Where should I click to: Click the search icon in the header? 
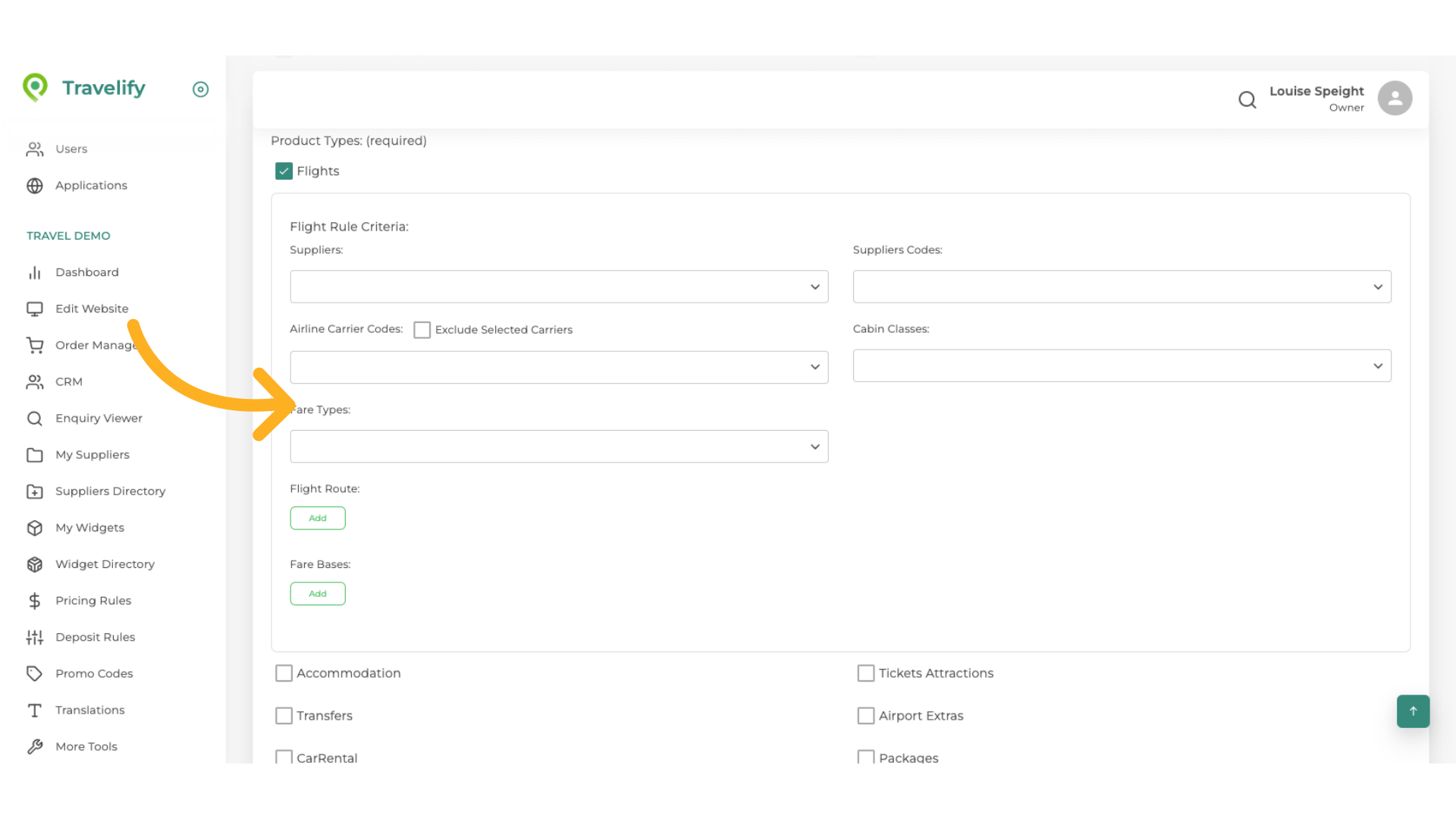tap(1247, 99)
